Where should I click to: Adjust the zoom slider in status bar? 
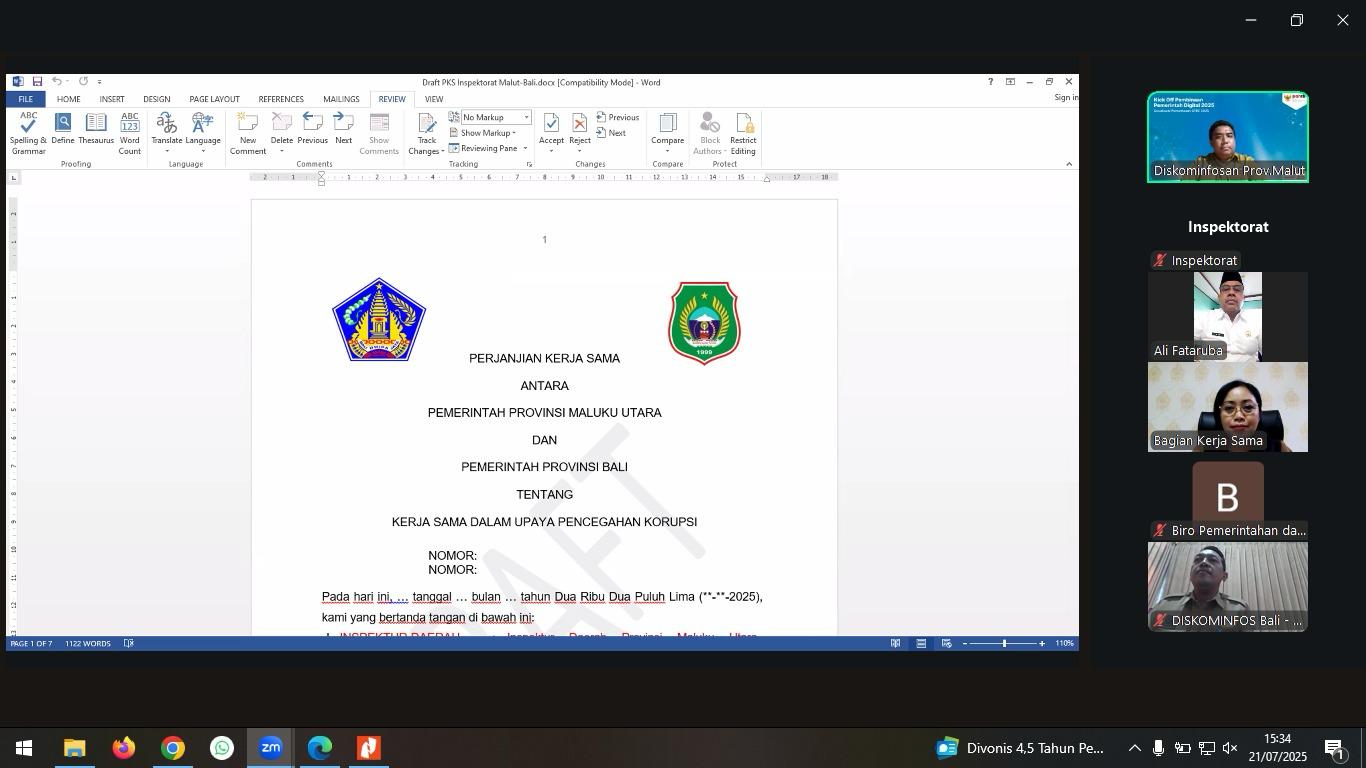tap(1004, 644)
